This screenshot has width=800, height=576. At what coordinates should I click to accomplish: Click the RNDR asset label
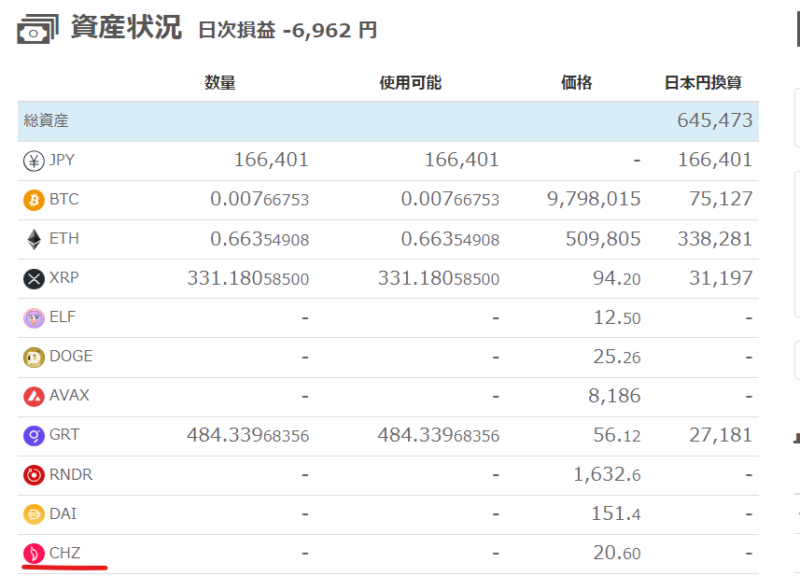71,474
